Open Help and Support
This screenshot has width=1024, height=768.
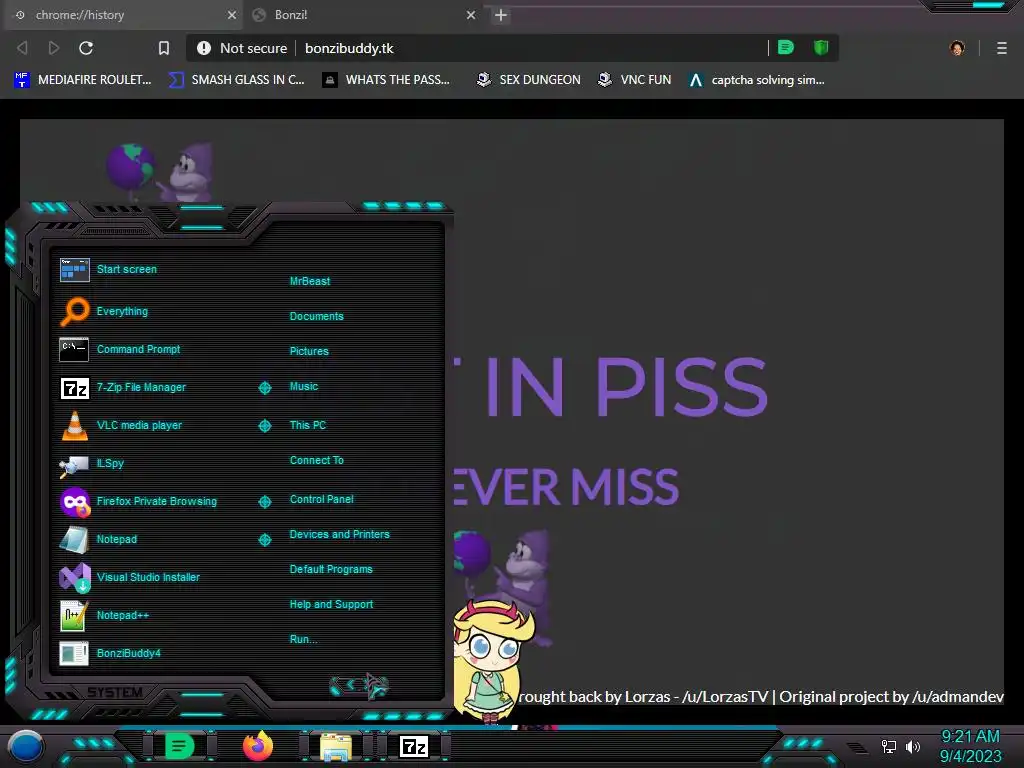tap(331, 605)
